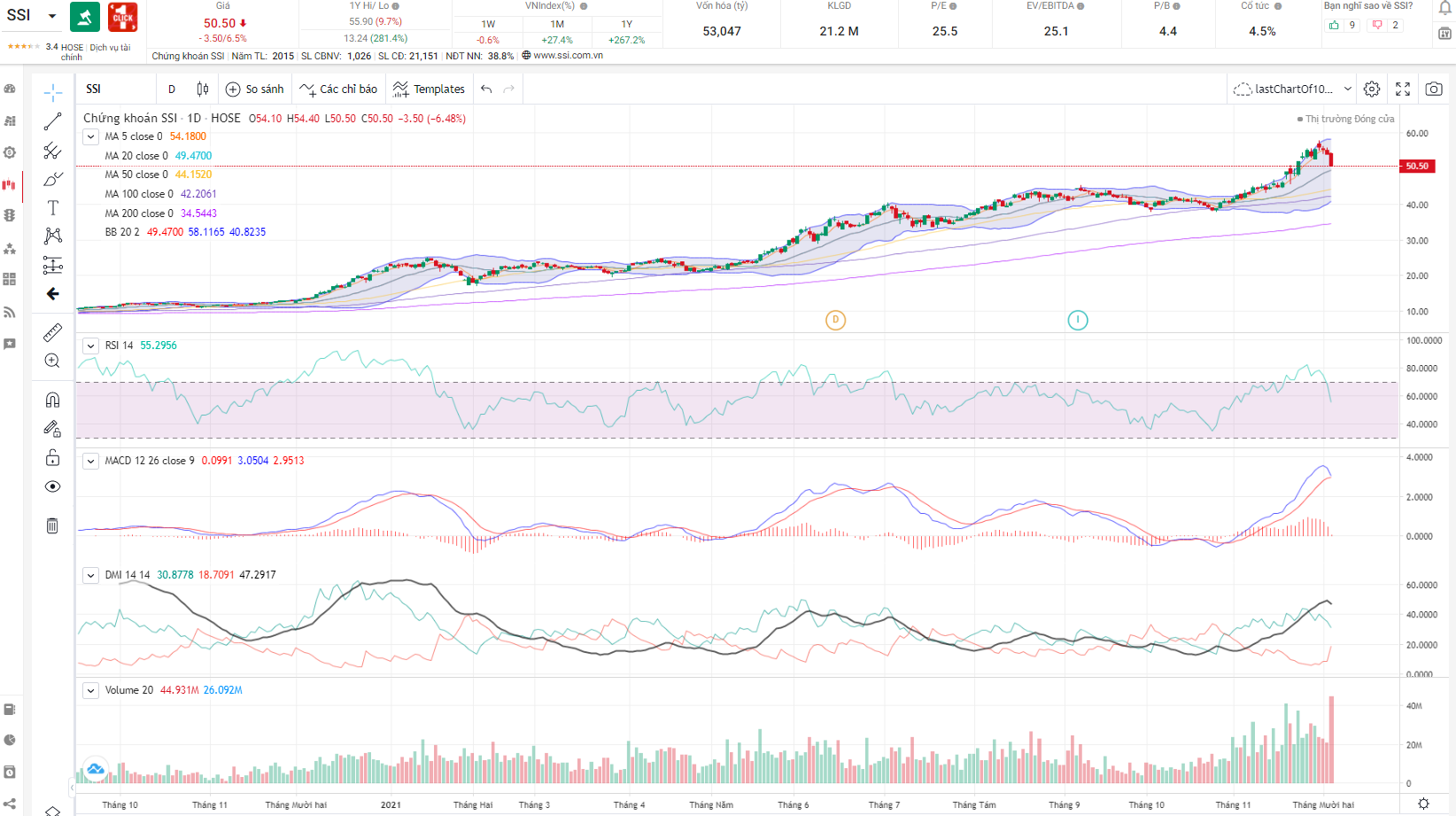Open the lastChartOf10 layout dropdown

[x=1347, y=89]
